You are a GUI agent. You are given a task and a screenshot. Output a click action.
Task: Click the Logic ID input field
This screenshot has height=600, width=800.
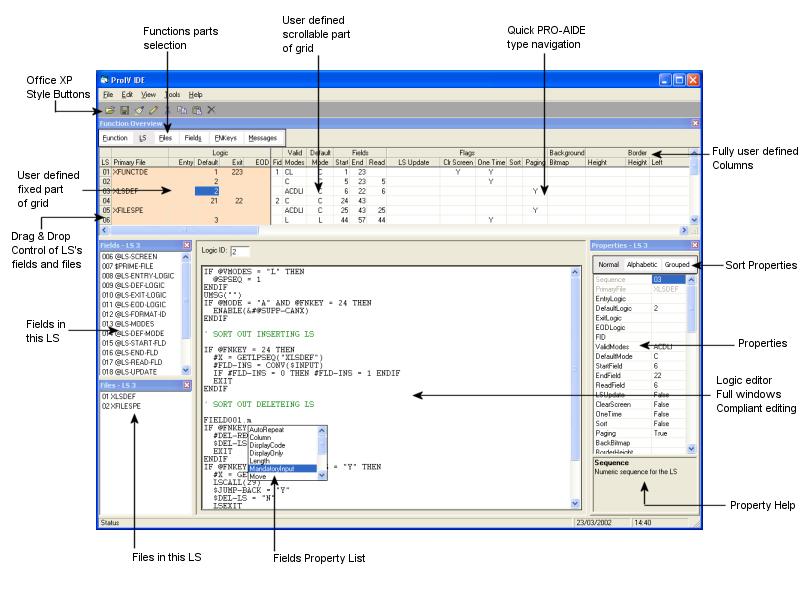click(240, 251)
